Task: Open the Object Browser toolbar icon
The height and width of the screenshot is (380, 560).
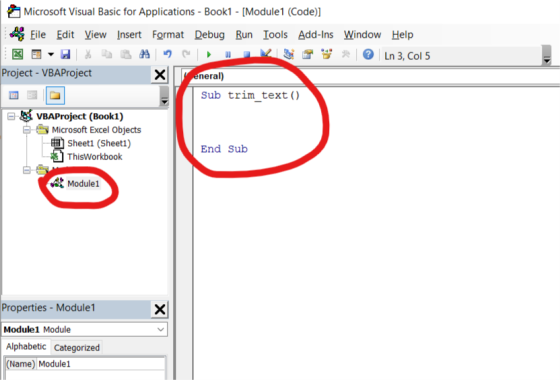Action: pos(326,54)
